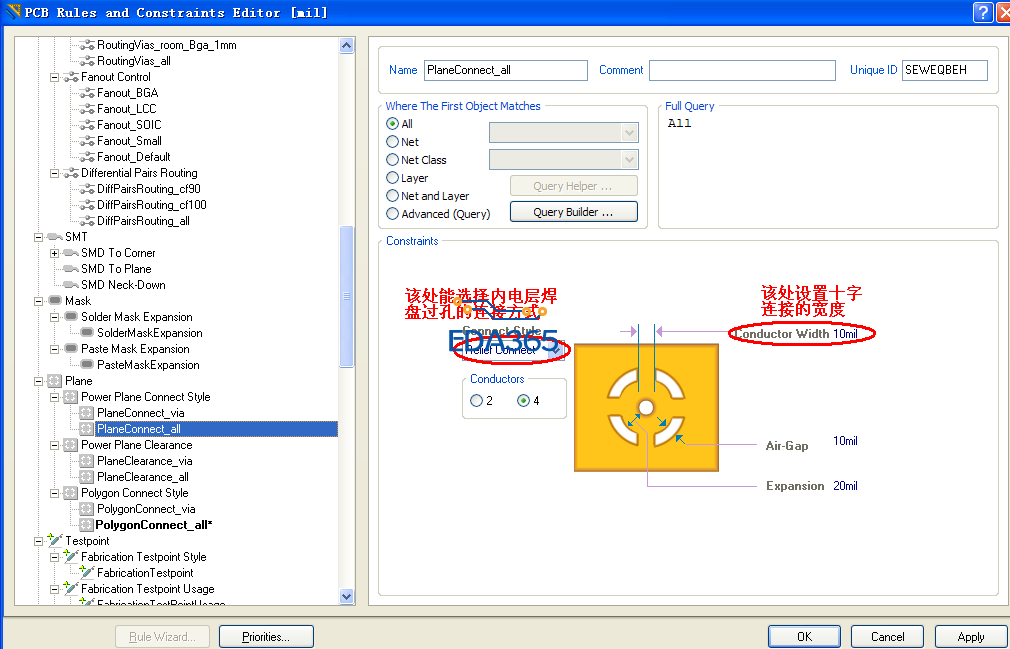Screen dimensions: 1010x649
Task: Click the PlaneConnect_all rule icon
Action: coord(87,429)
